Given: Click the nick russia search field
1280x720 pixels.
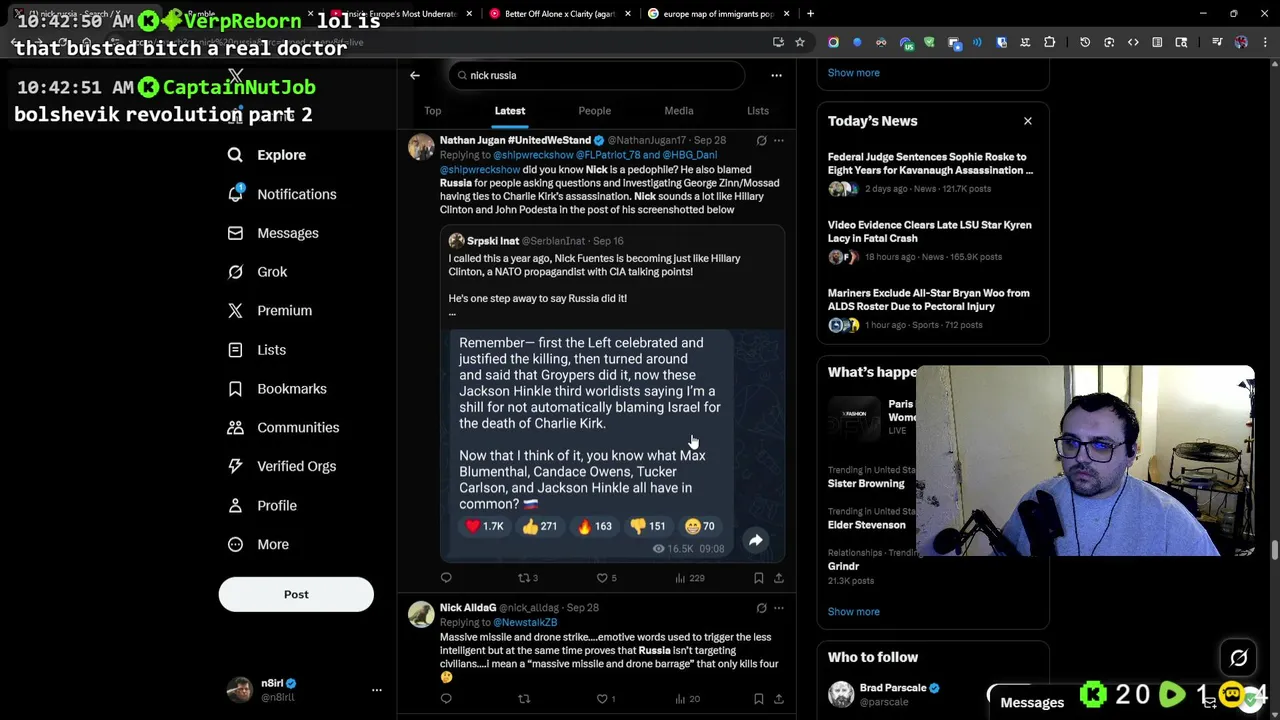Looking at the screenshot, I should click(x=597, y=75).
